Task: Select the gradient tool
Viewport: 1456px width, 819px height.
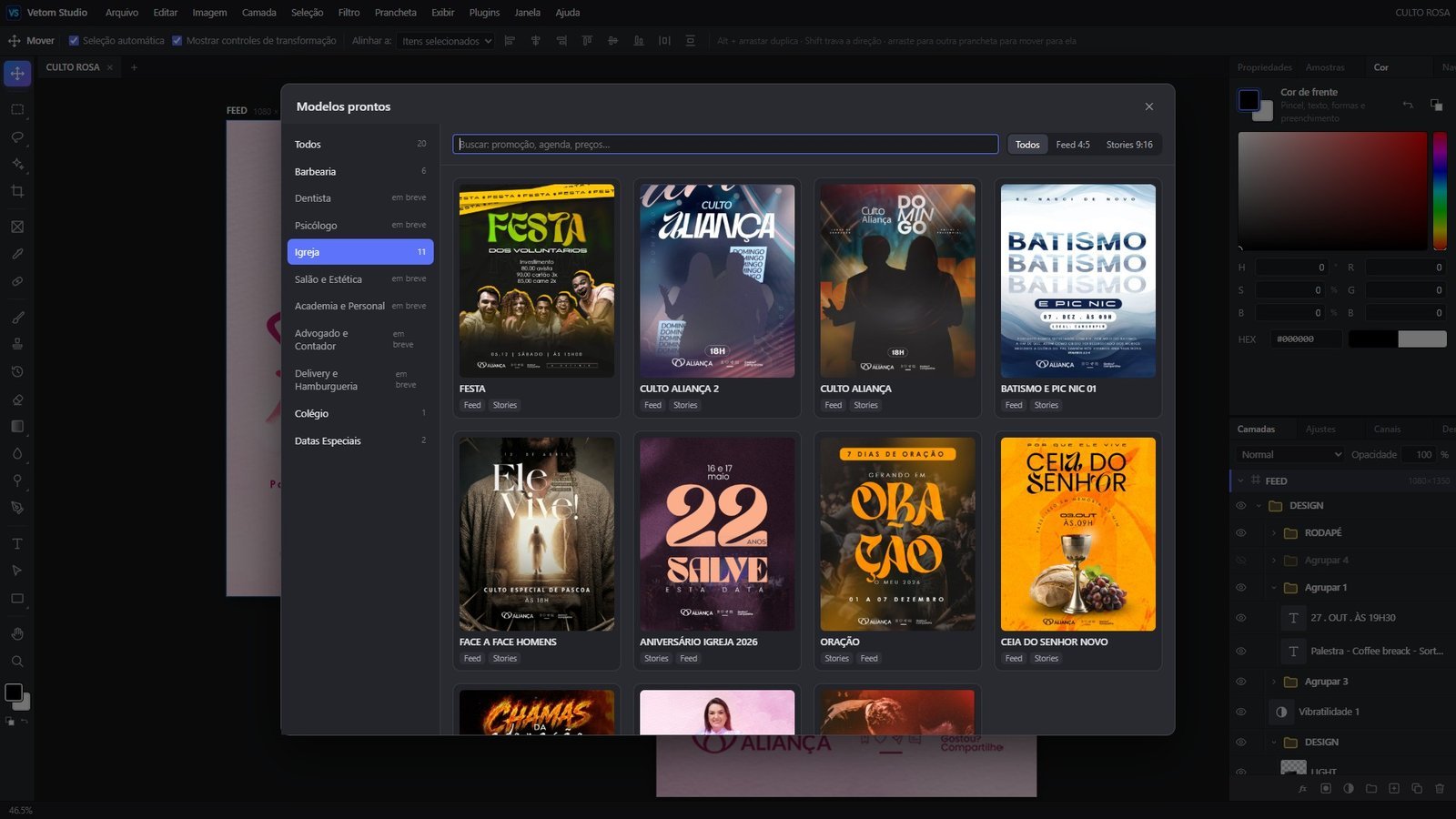Action: pyautogui.click(x=17, y=426)
